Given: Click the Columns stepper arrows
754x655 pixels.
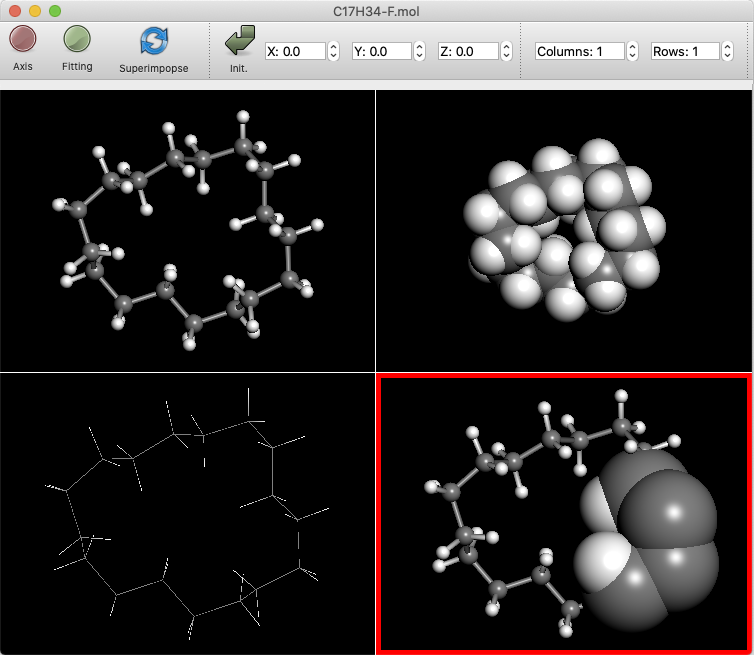Looking at the screenshot, I should click(x=632, y=51).
